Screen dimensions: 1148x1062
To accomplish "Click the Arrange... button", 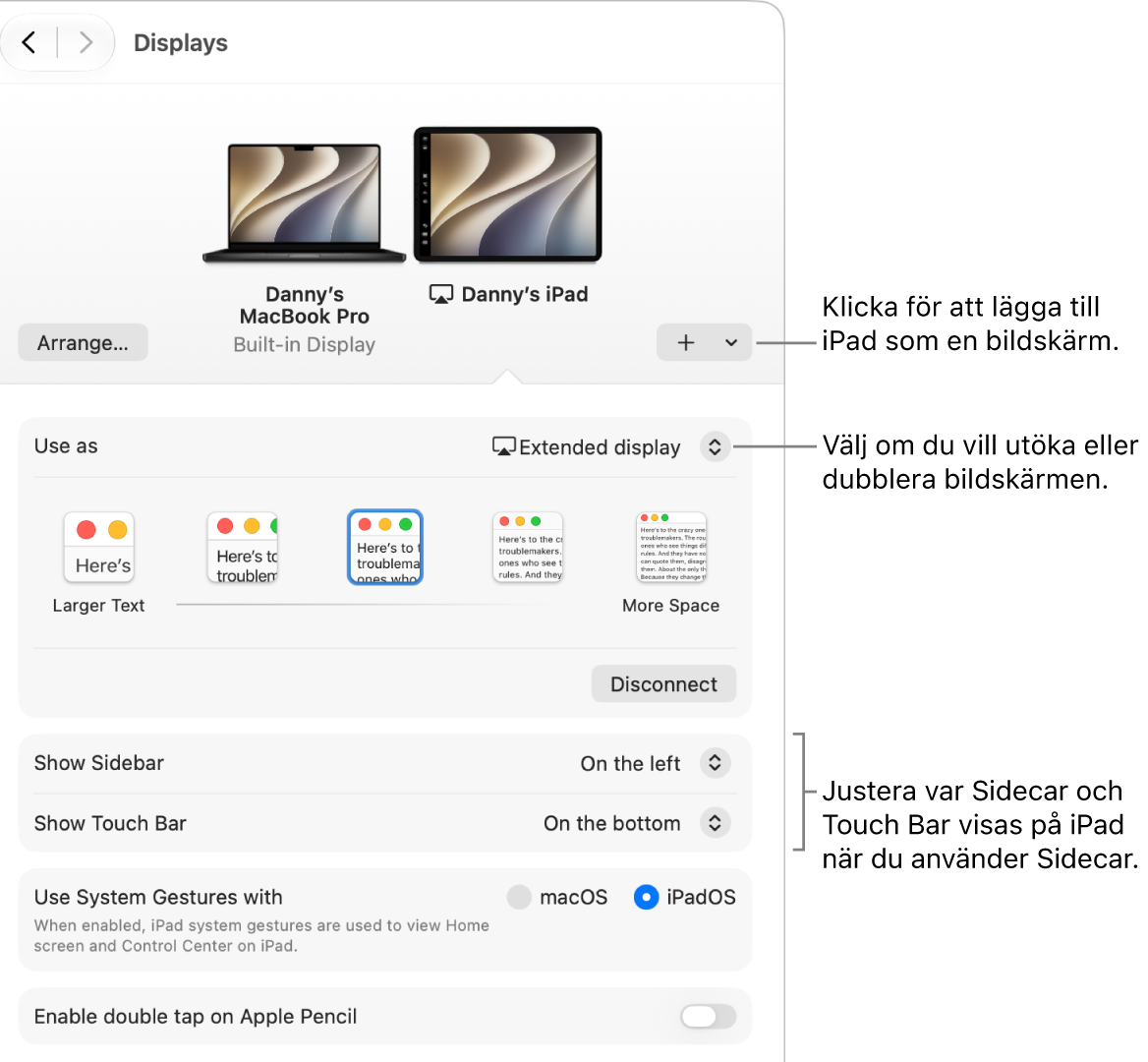I will (x=83, y=343).
